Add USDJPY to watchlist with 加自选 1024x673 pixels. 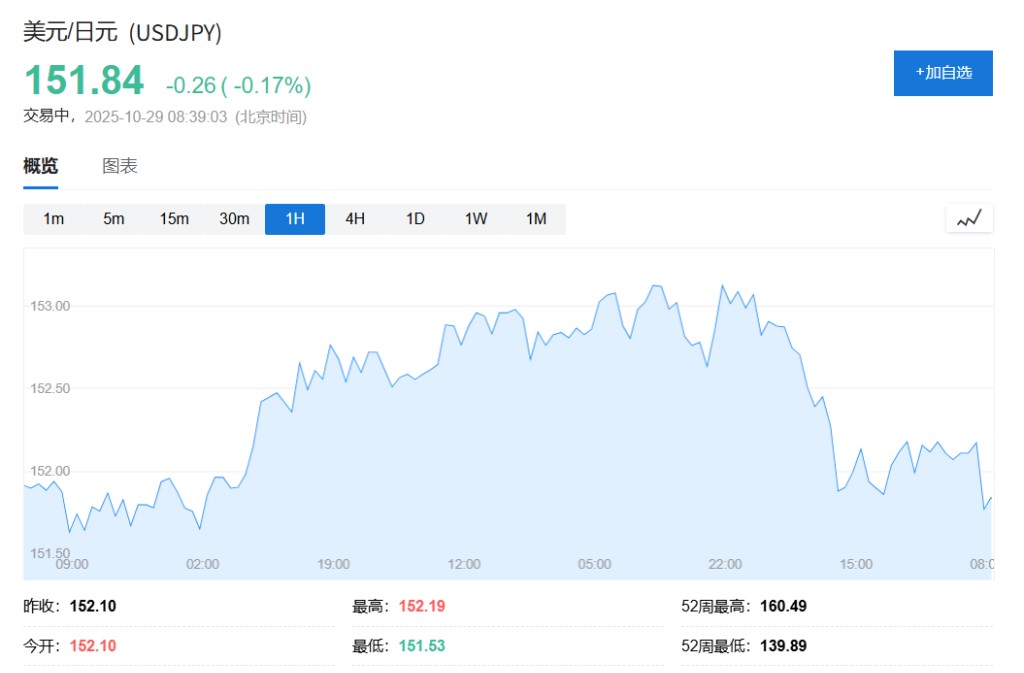tap(942, 73)
